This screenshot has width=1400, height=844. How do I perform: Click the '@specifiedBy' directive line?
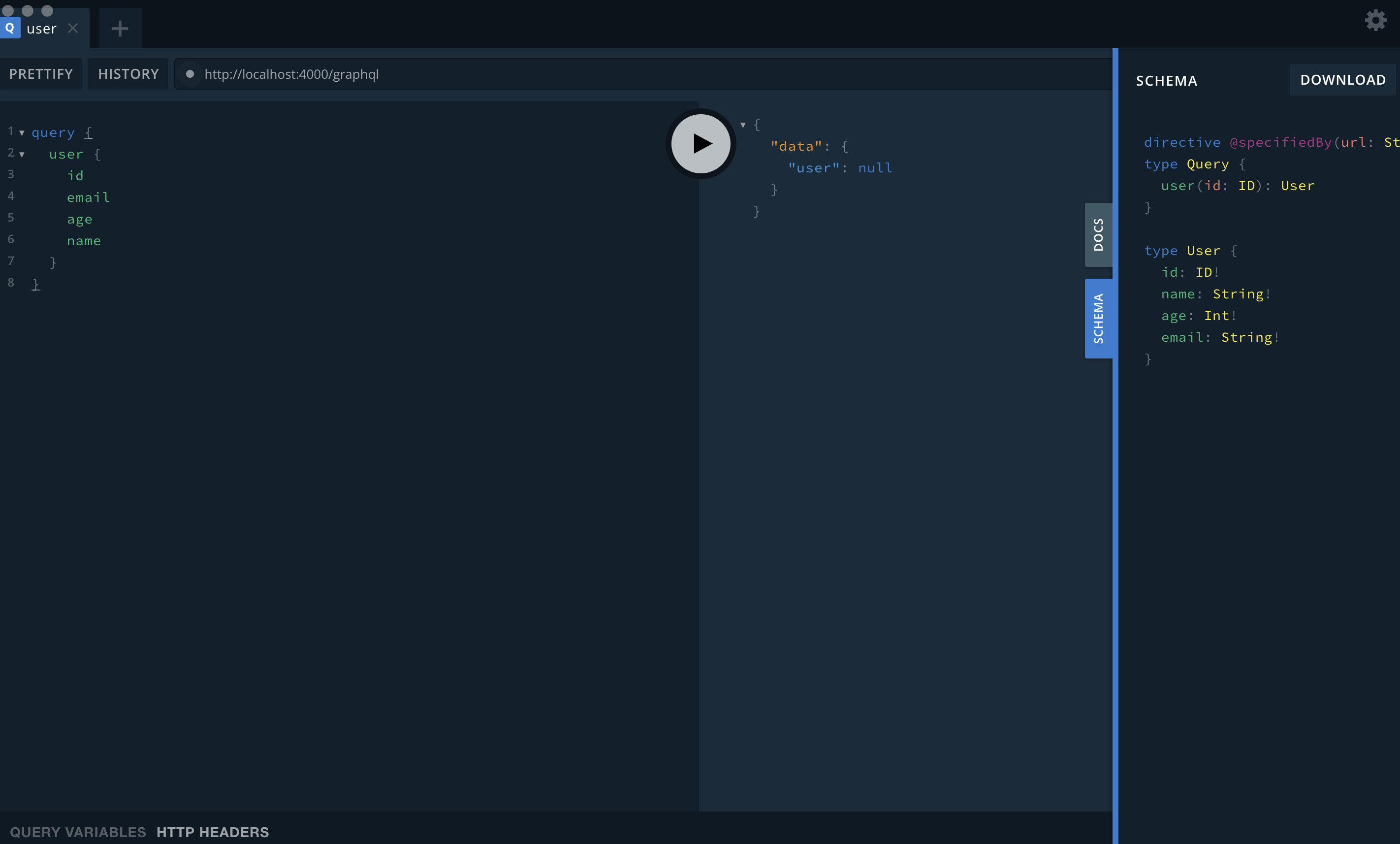(1272, 142)
